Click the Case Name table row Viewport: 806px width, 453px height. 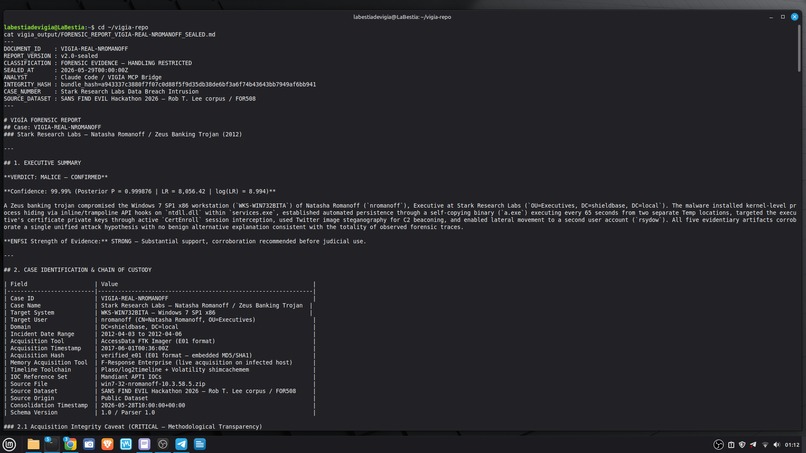(x=159, y=305)
